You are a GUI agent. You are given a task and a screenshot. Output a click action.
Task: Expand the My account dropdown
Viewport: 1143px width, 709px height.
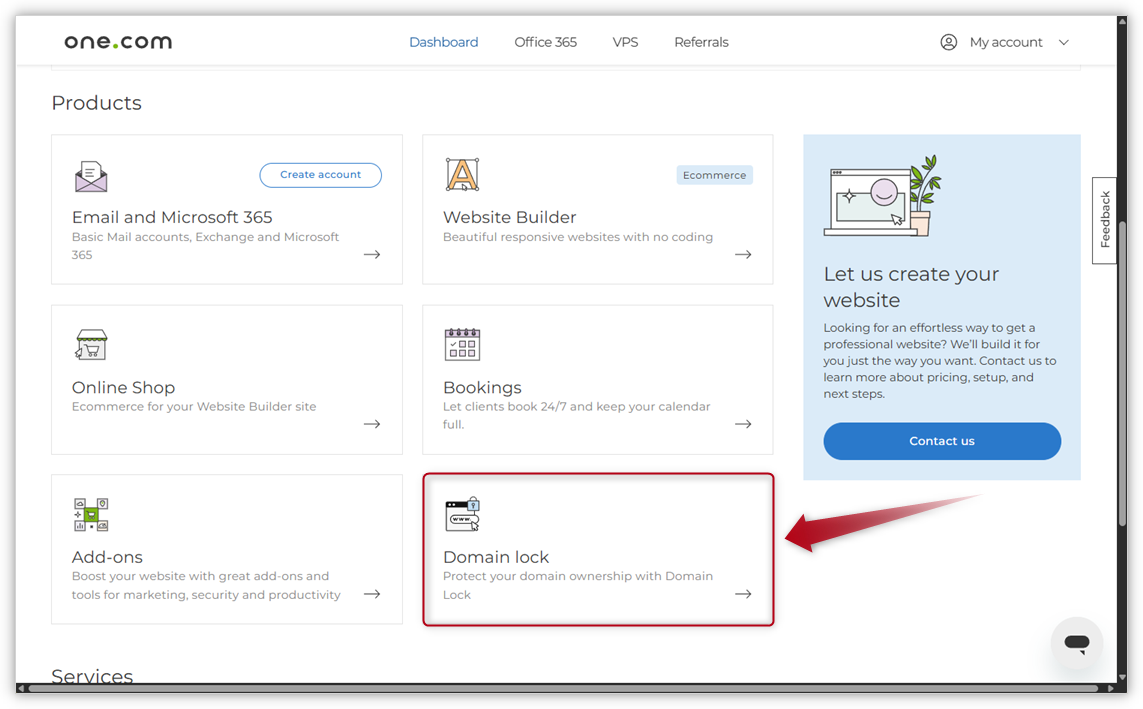[1063, 42]
